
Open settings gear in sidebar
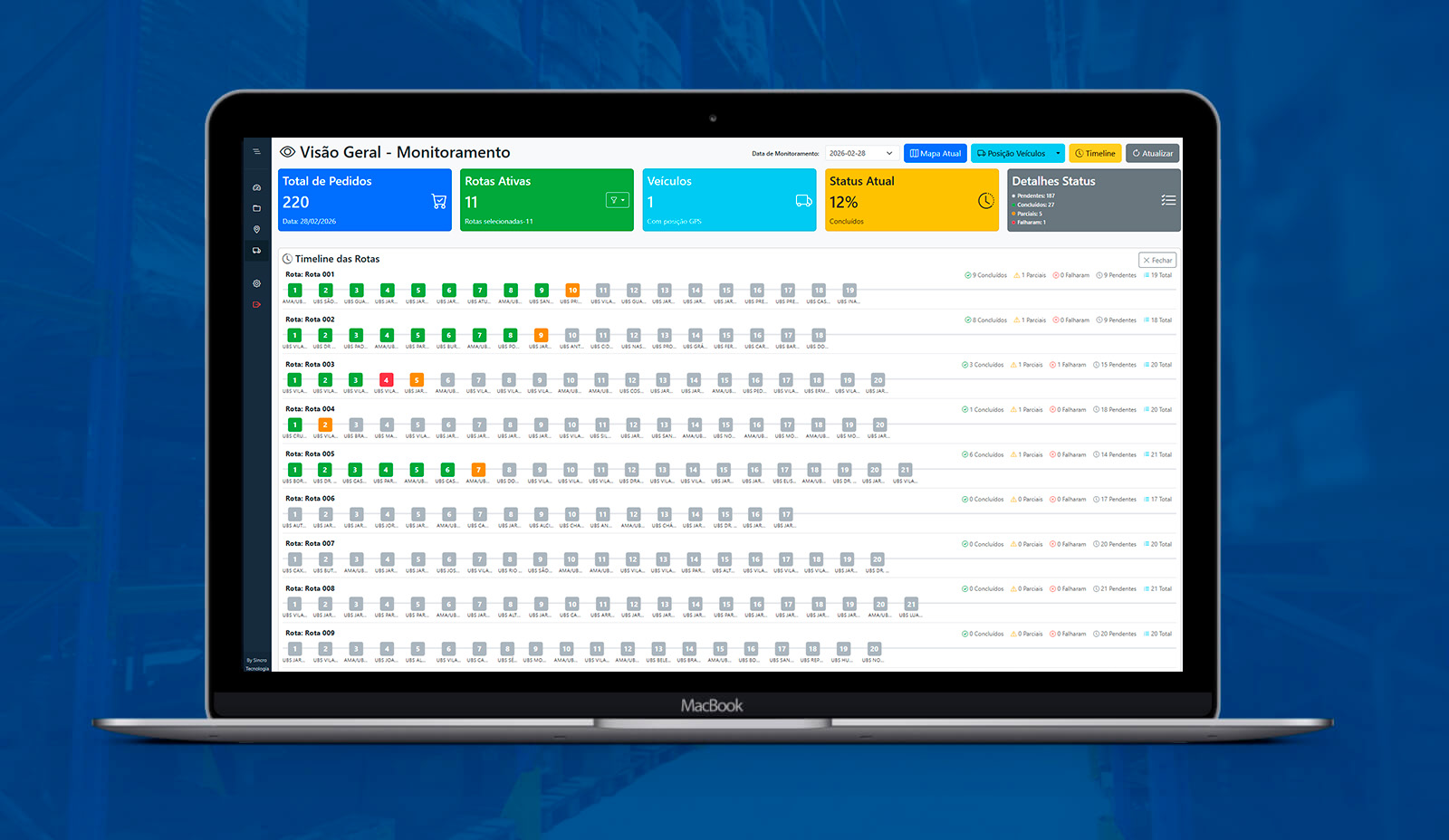pos(256,283)
